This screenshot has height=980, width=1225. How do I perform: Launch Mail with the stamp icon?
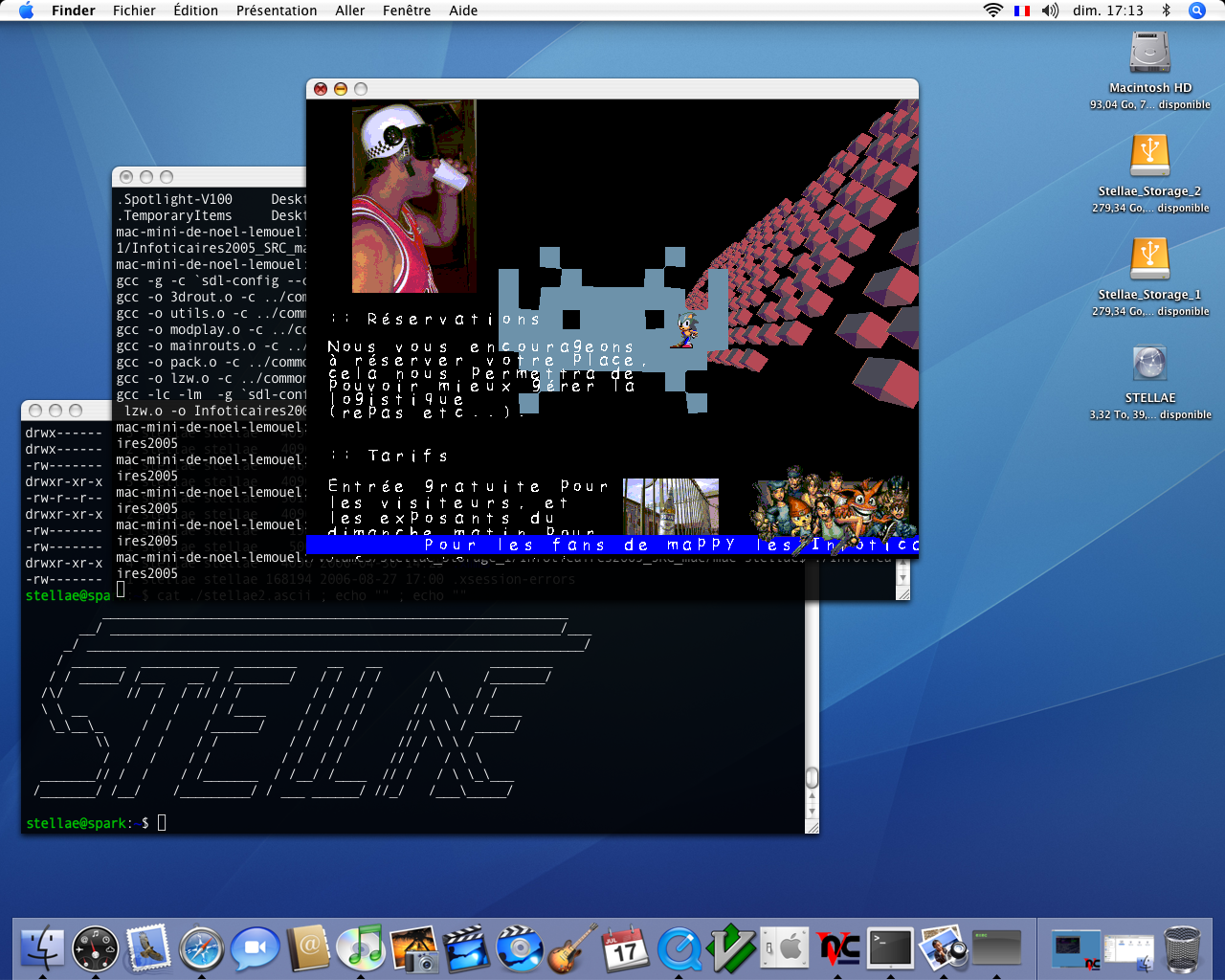(147, 948)
